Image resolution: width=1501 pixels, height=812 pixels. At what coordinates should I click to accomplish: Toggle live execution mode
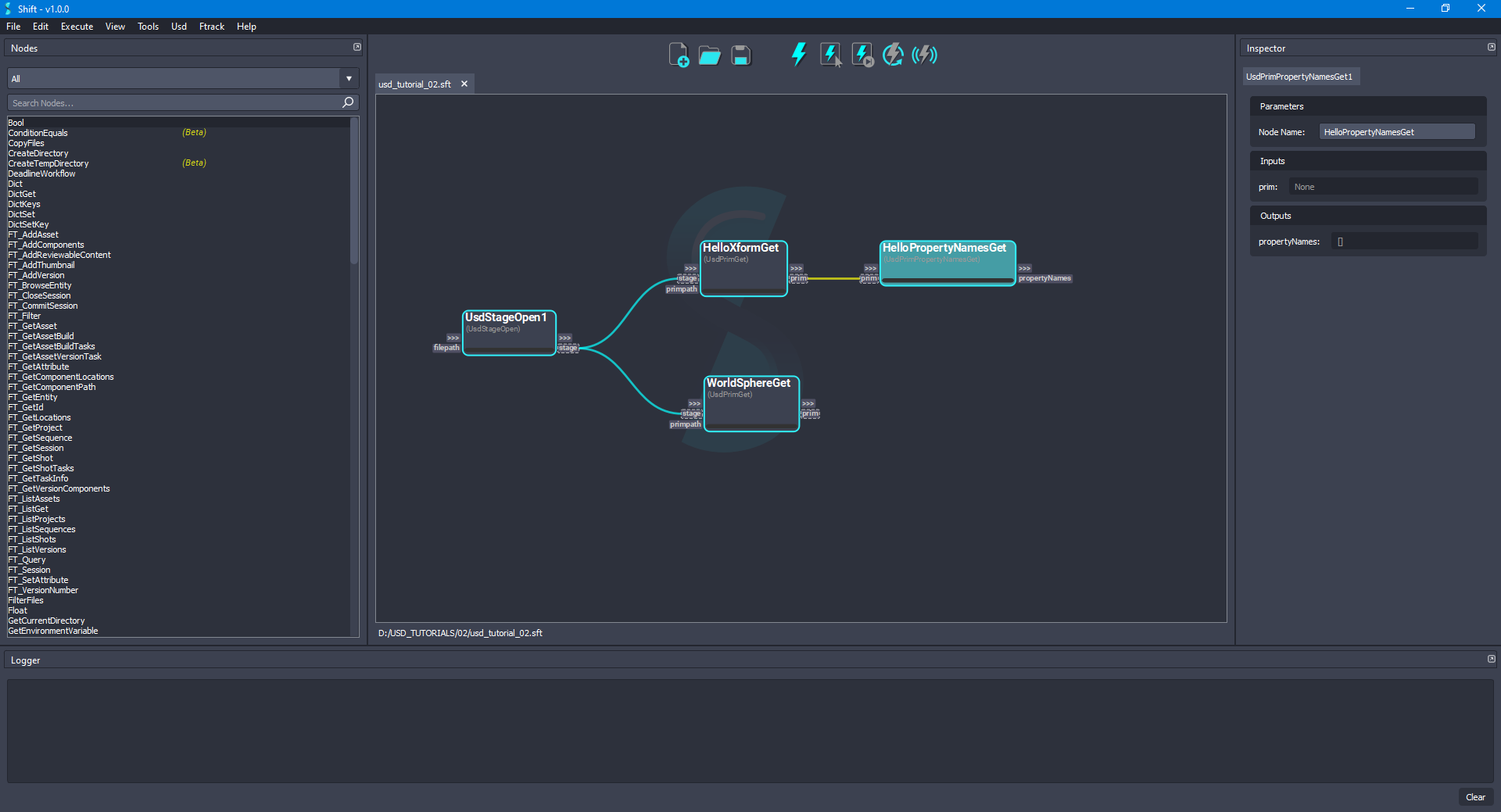(x=924, y=54)
